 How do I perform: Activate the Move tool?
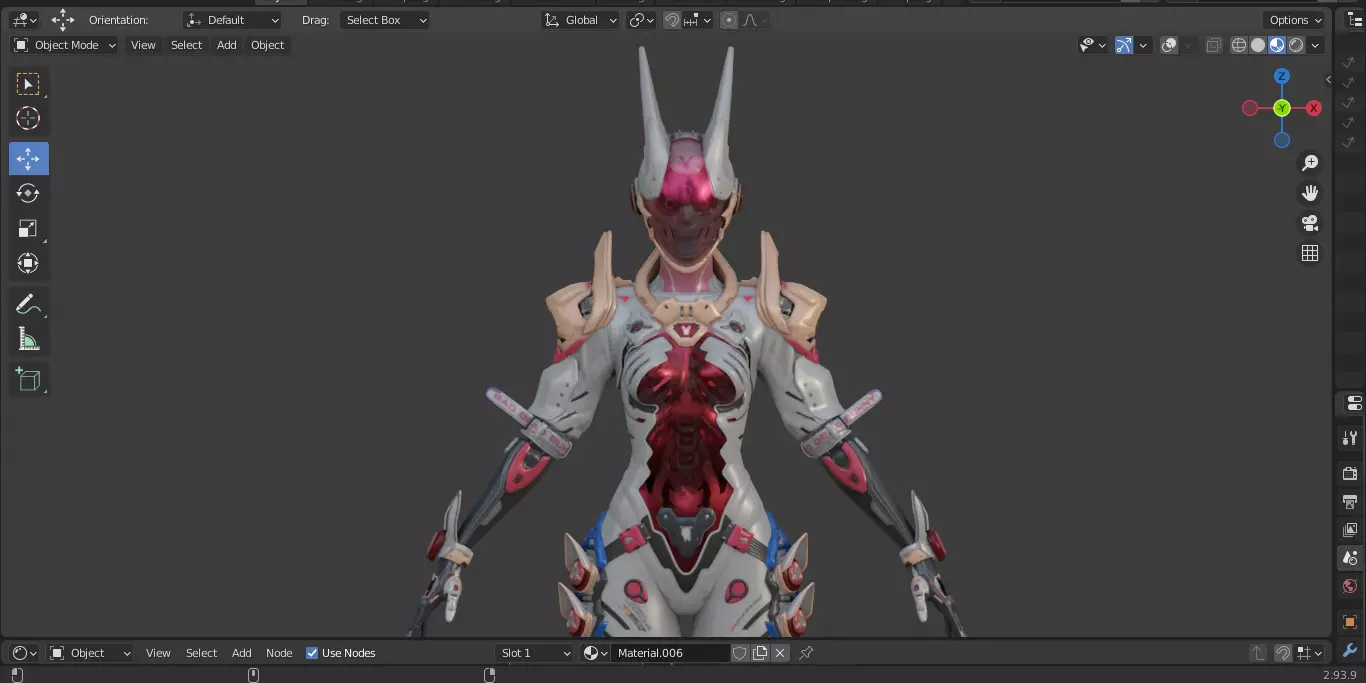(x=28, y=159)
